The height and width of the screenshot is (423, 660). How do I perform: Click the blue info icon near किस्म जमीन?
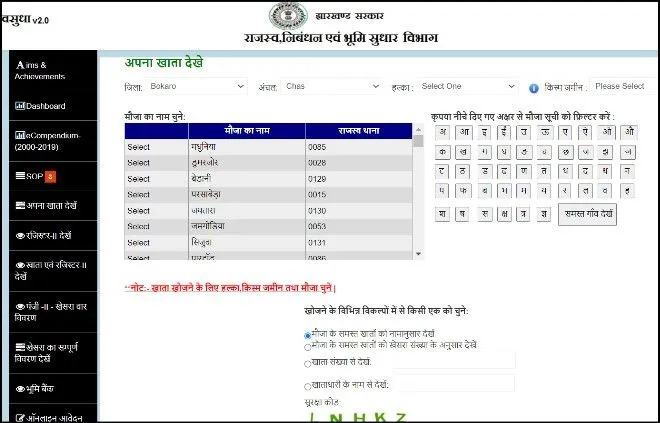click(x=534, y=88)
